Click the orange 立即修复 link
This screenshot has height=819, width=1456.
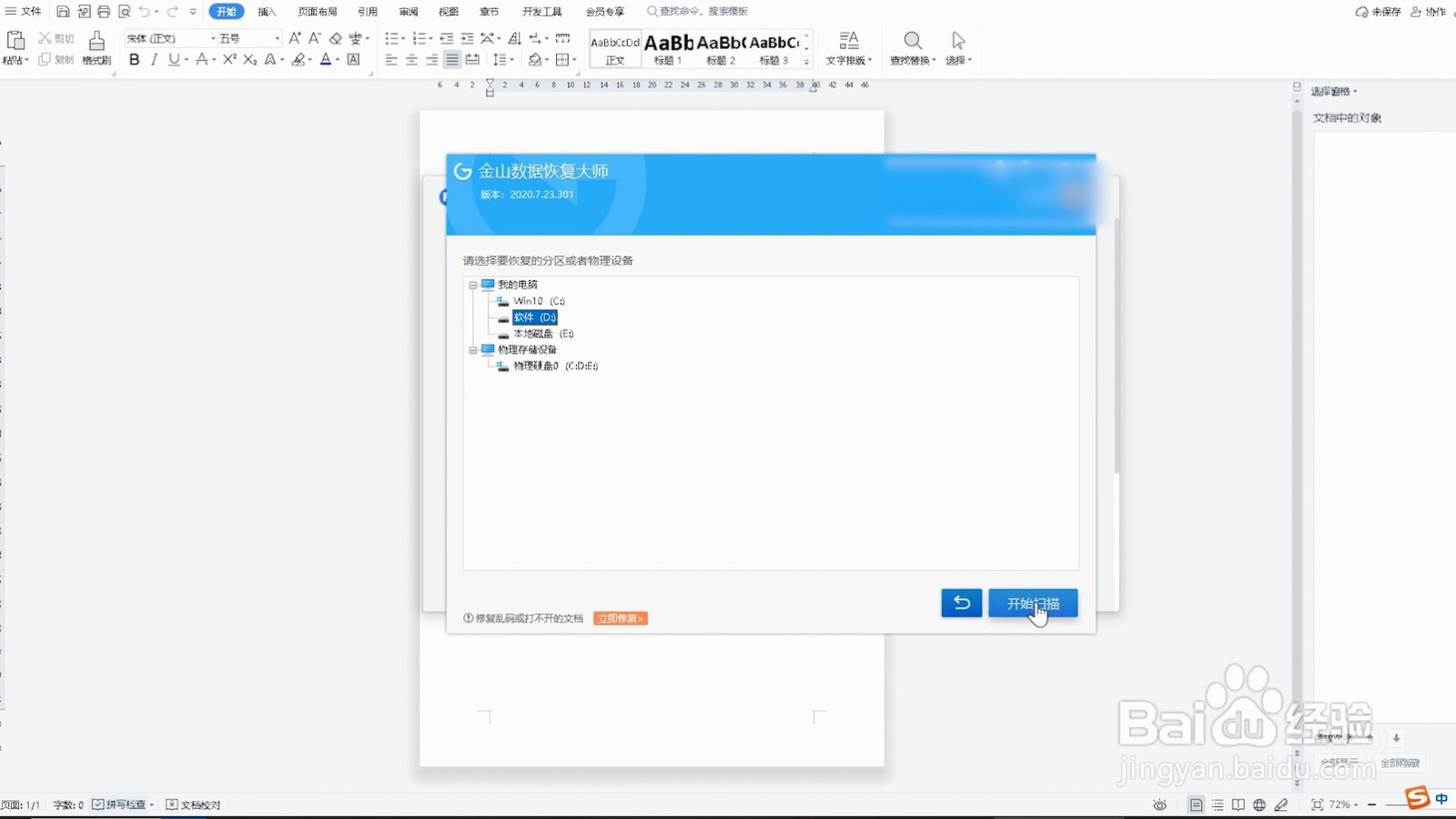[621, 618]
